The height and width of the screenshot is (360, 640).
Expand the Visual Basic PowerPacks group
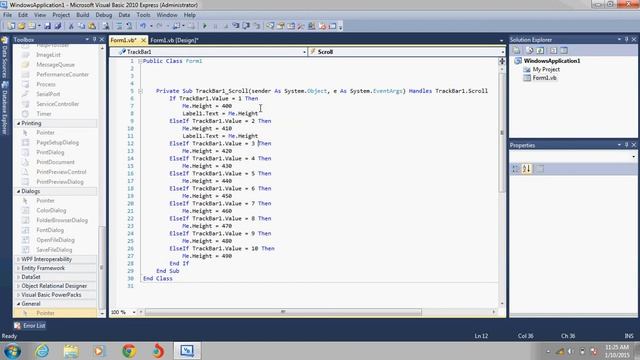point(18,295)
